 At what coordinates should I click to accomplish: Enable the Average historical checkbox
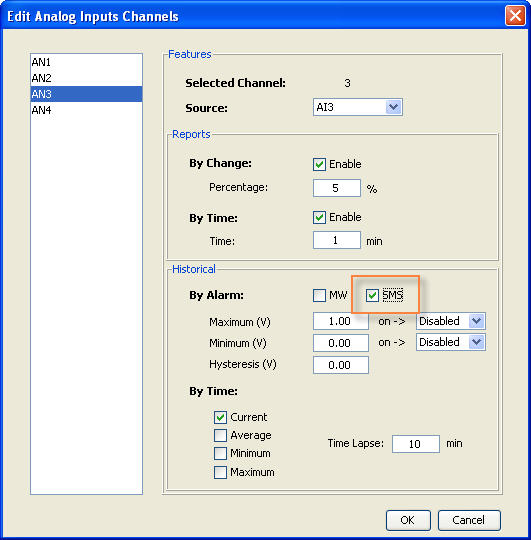tap(220, 435)
